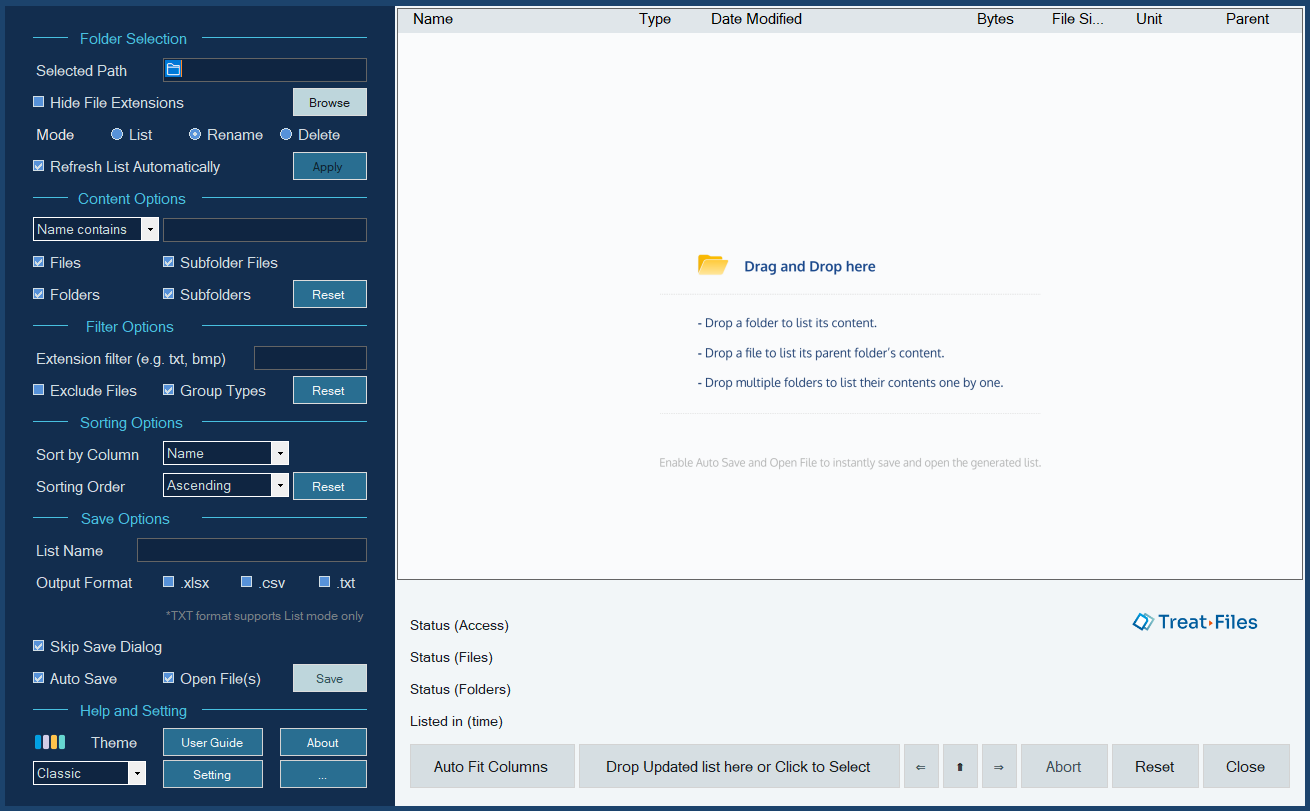Enable Hide File Extensions checkbox
This screenshot has height=811, width=1310.
39,102
